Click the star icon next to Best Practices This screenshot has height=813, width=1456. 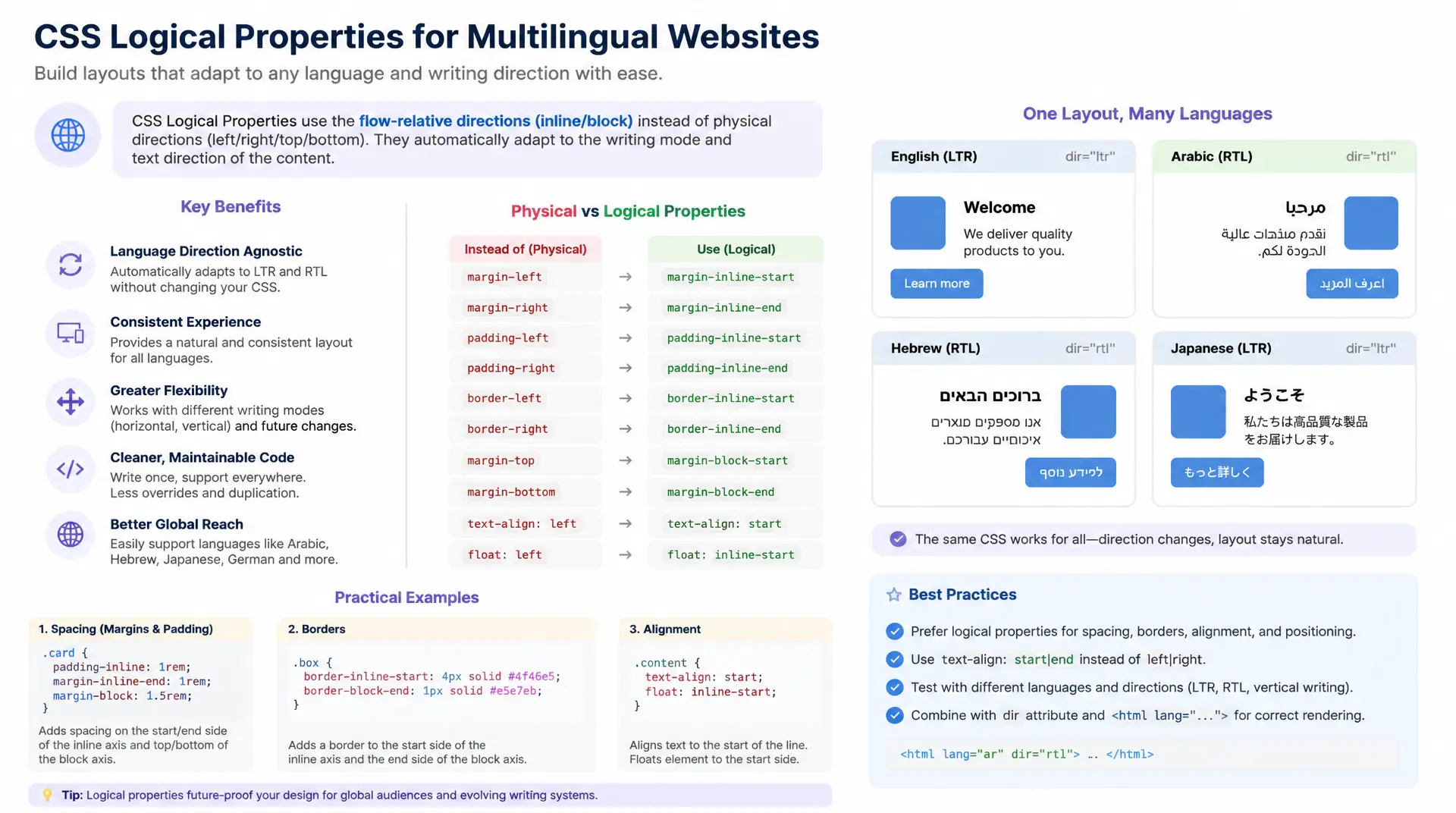pos(894,595)
